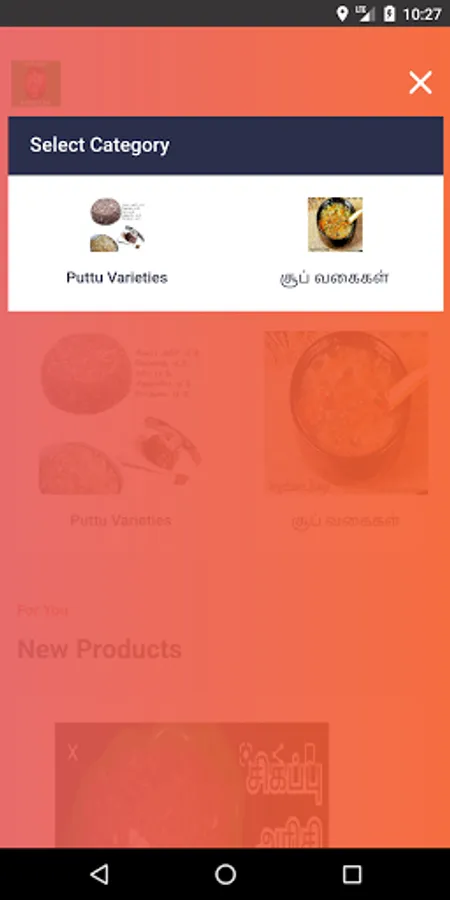450x900 pixels.
Task: Tap the For You label
Action: pos(42,610)
